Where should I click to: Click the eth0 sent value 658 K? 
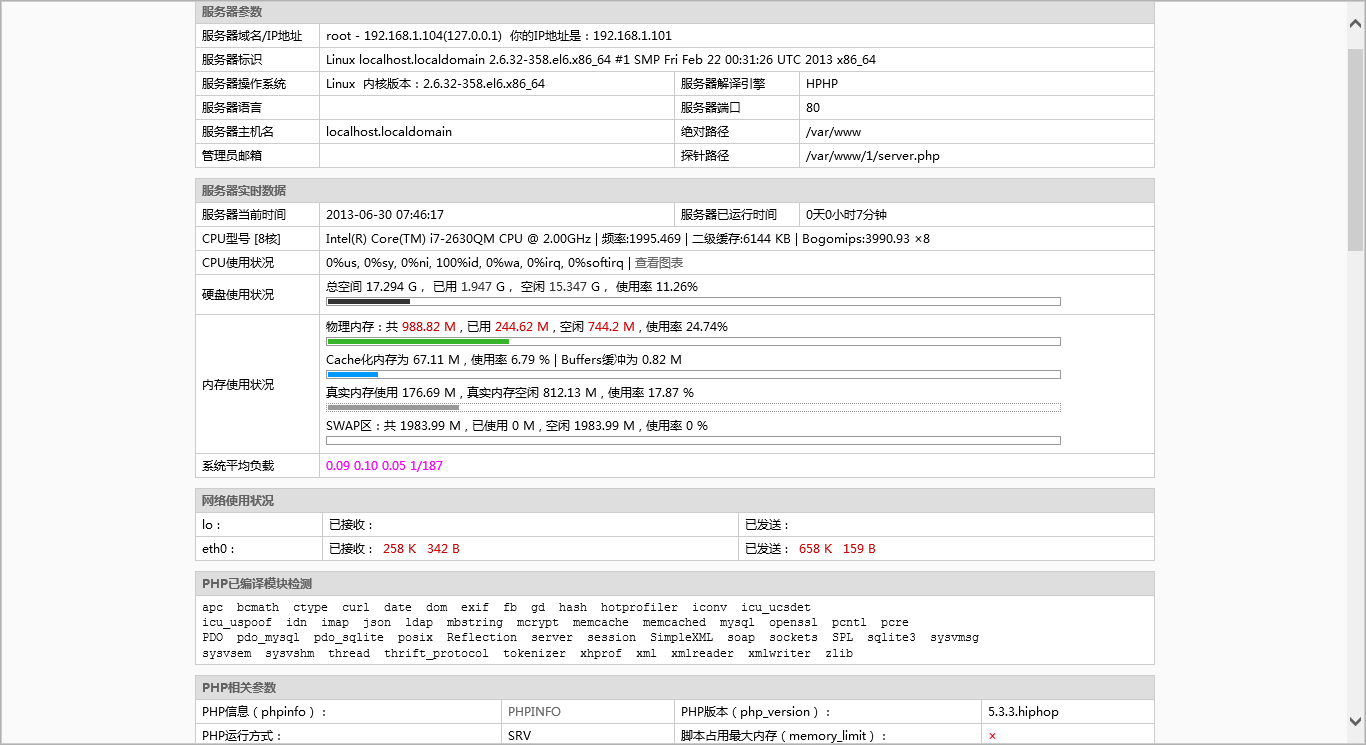pos(815,549)
